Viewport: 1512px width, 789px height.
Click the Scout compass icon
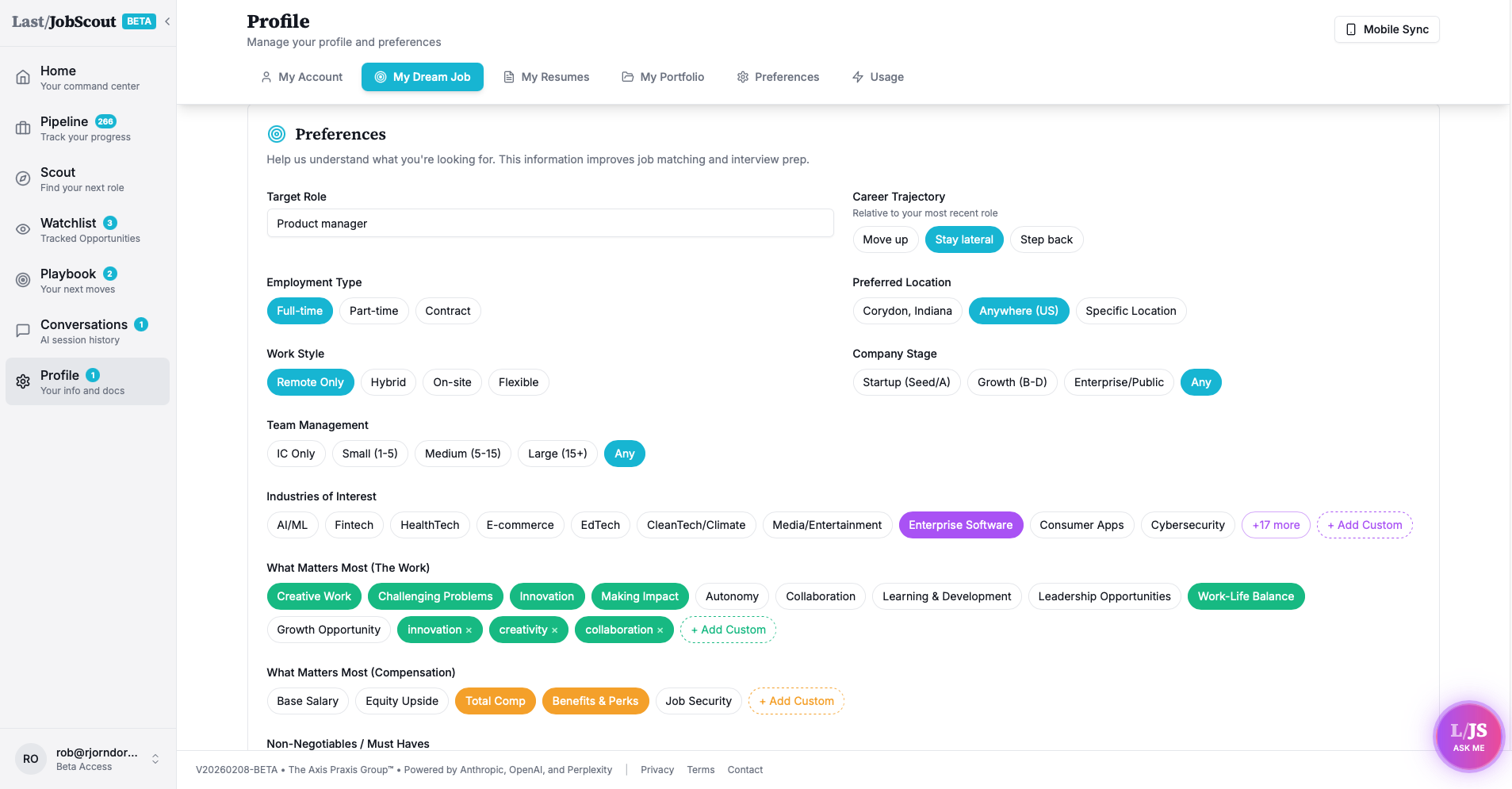point(23,178)
